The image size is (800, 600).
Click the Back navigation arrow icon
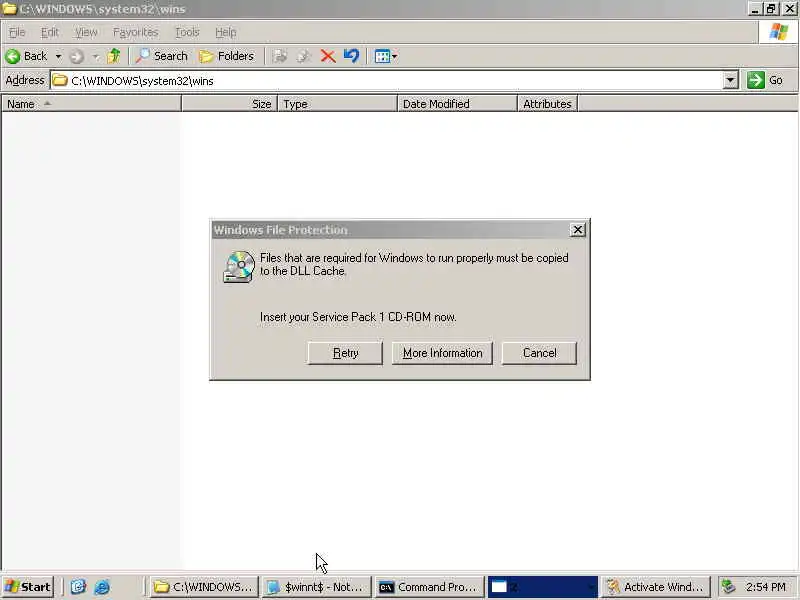13,56
